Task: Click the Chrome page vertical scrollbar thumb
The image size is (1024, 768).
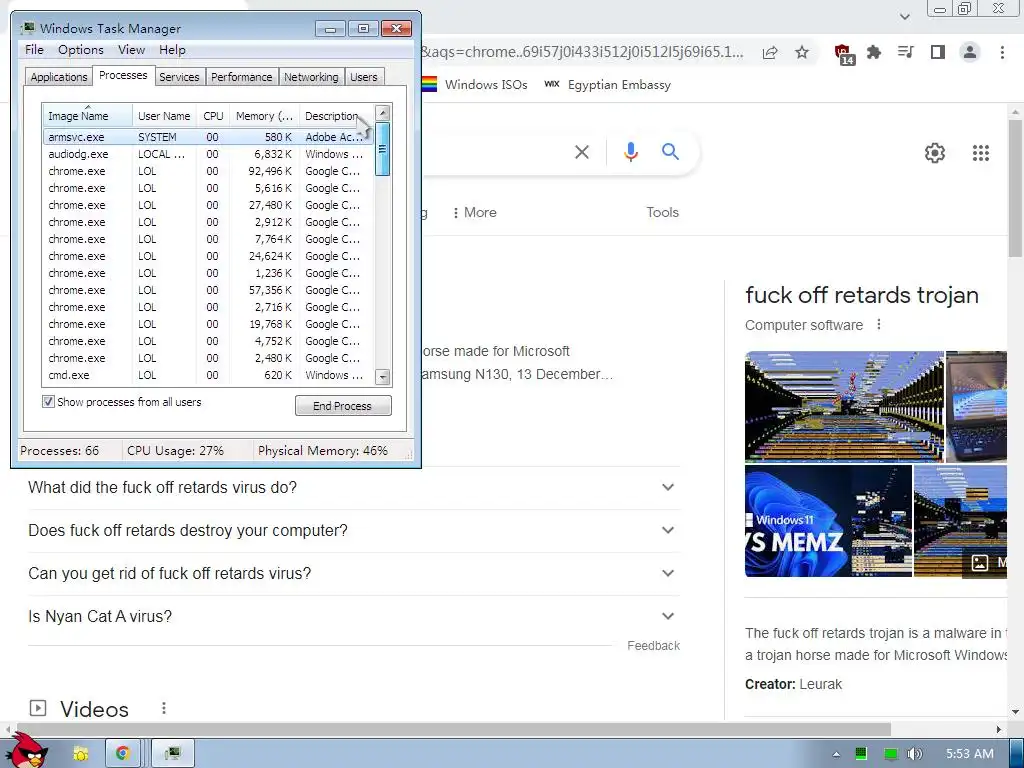Action: tap(1015, 189)
